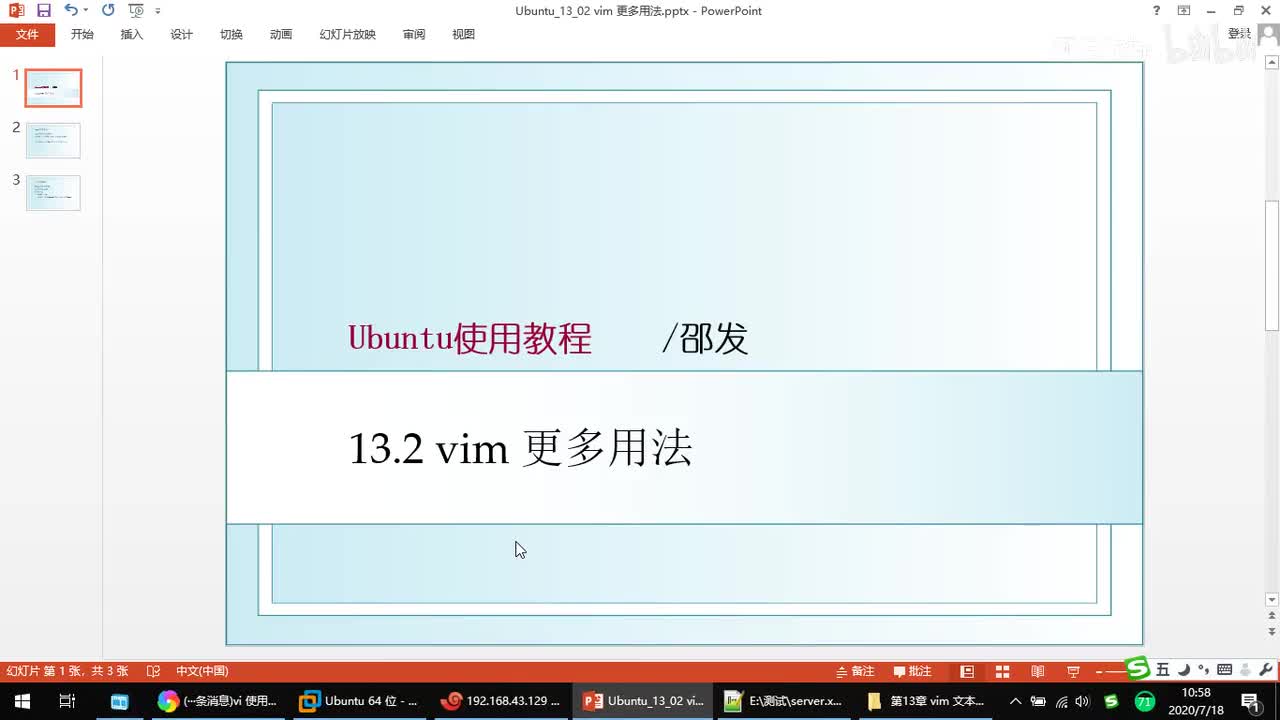Switch to 'server.x...' editor taskbar item
The height and width of the screenshot is (720, 1280).
point(784,701)
